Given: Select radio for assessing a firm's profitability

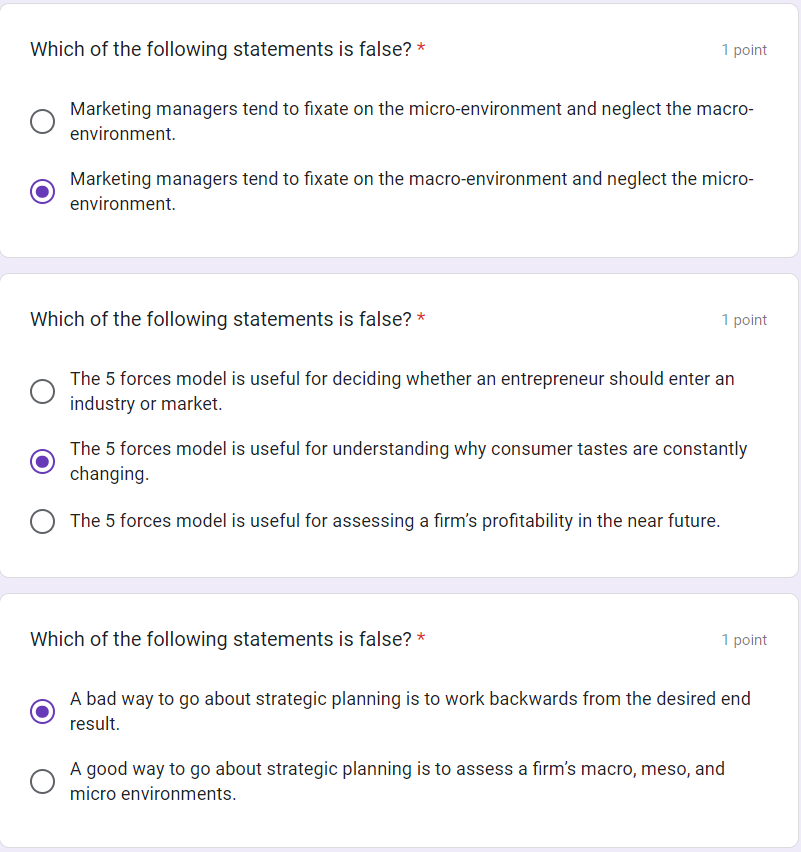Looking at the screenshot, I should pos(42,521).
